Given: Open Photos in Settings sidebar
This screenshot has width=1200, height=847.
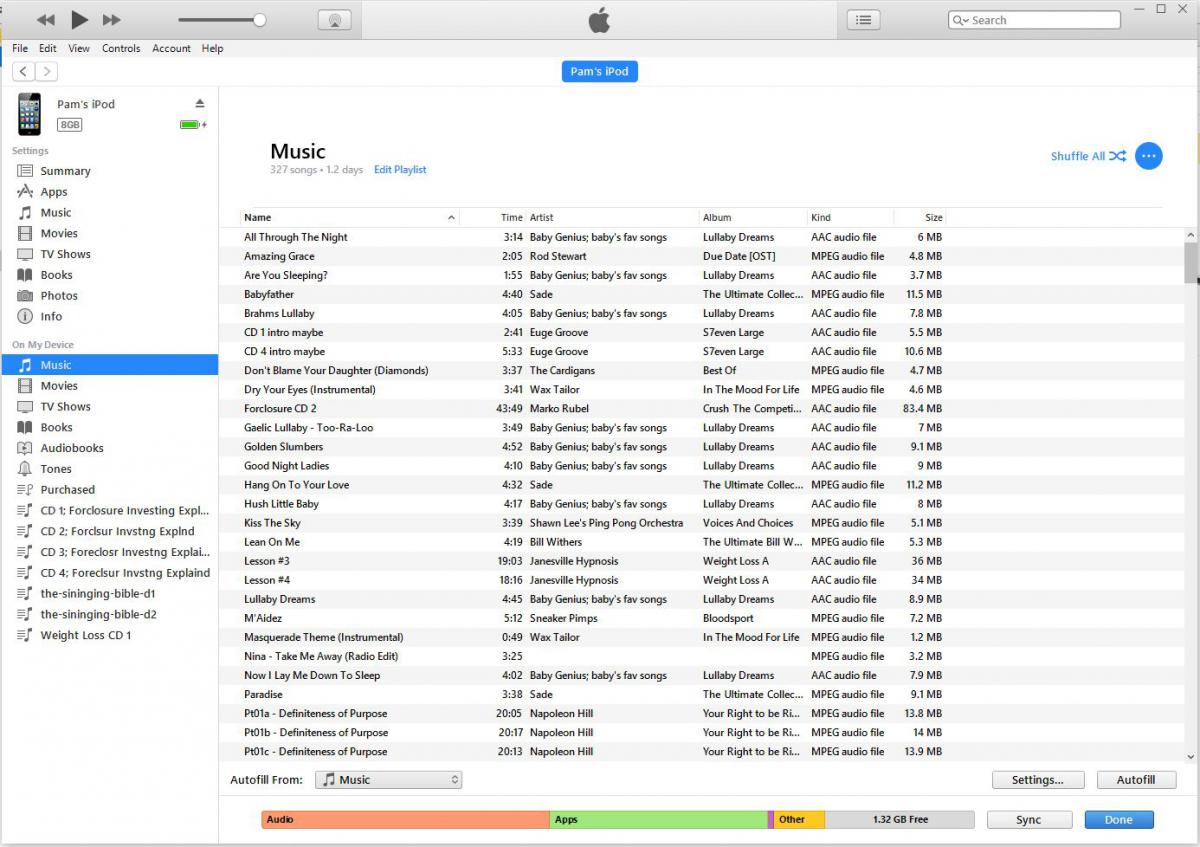Looking at the screenshot, I should [59, 296].
